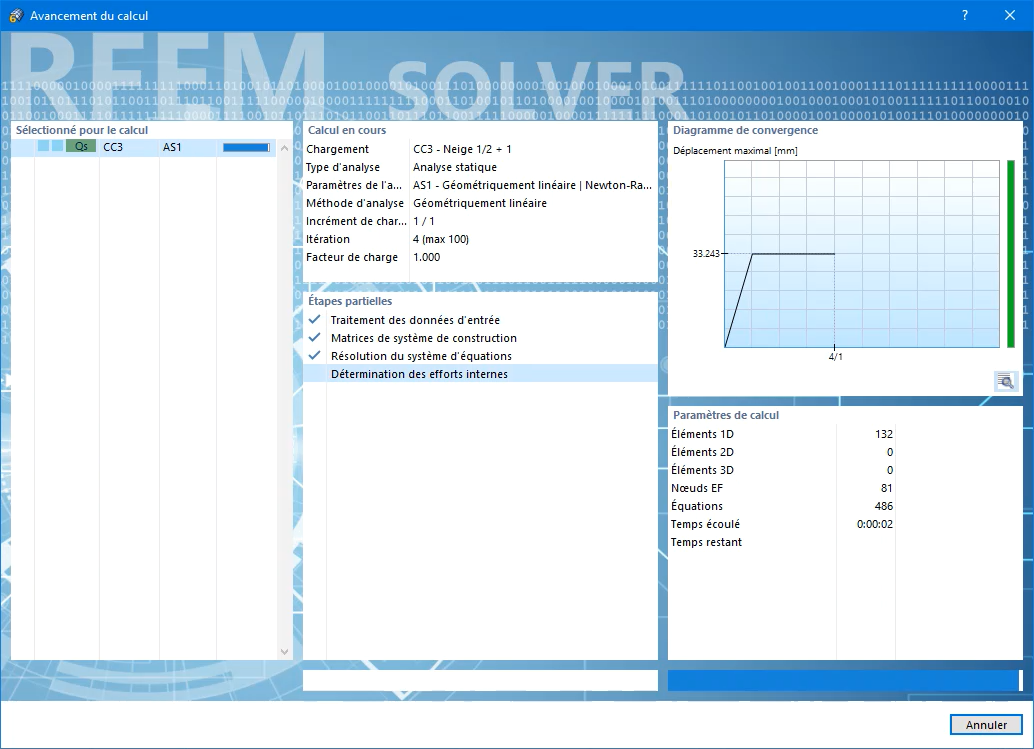The image size is (1034, 749).
Task: Click the empty status field beside the progress bar
Action: click(480, 680)
